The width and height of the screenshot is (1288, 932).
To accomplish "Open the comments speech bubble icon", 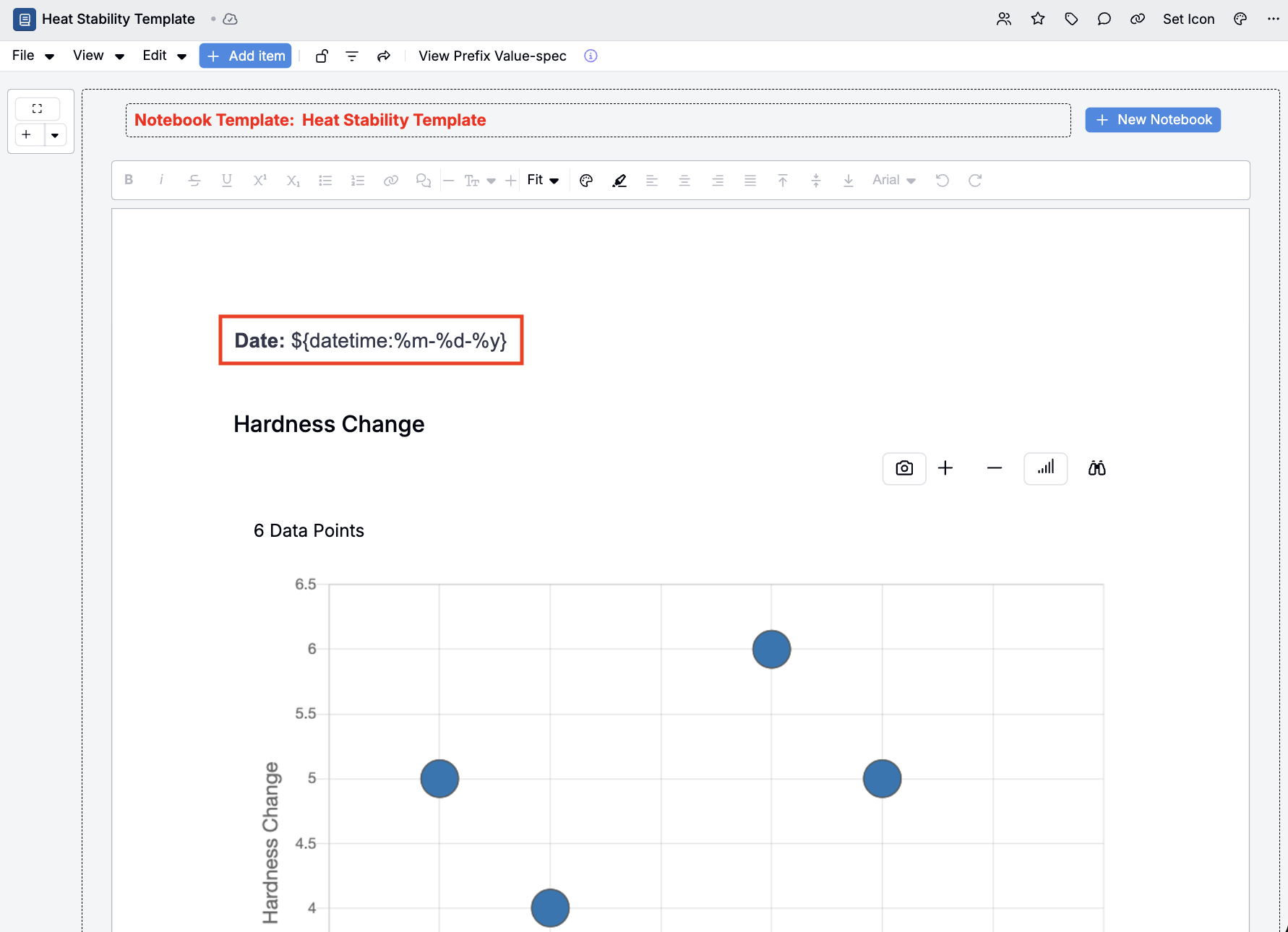I will [x=1104, y=19].
